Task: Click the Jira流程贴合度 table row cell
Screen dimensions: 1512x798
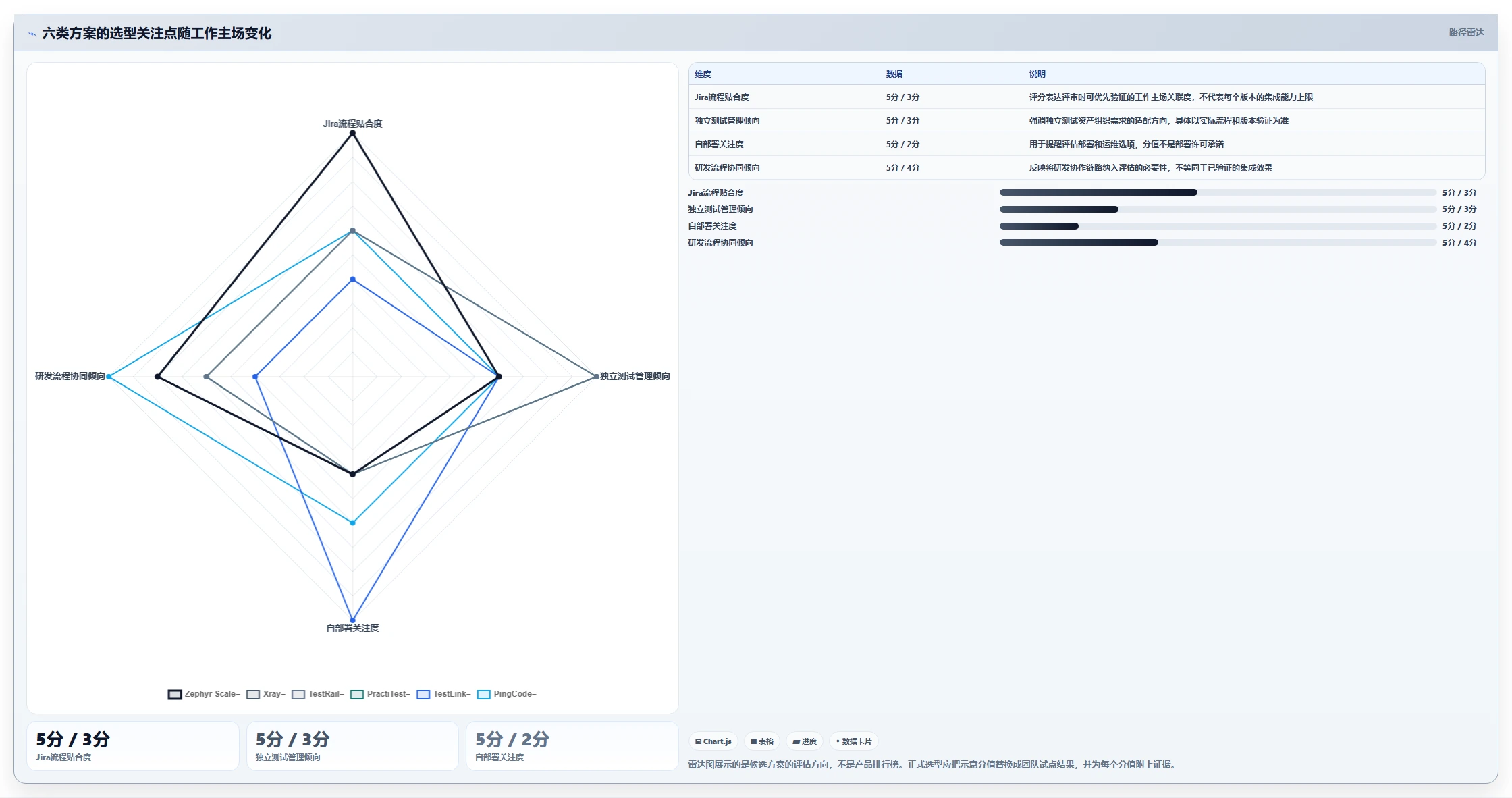Action: click(x=722, y=97)
